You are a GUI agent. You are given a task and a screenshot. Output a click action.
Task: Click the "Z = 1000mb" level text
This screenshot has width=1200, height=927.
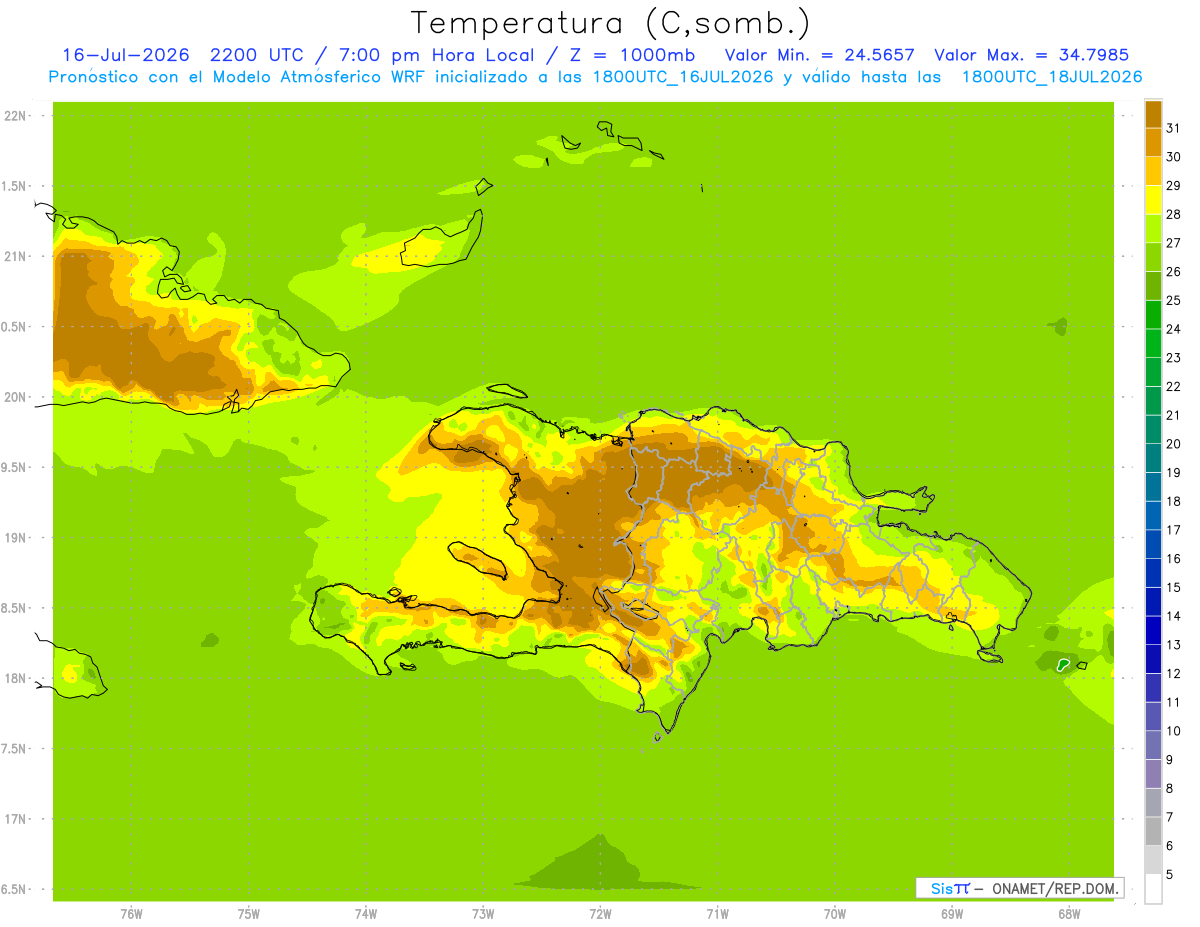pos(635,55)
